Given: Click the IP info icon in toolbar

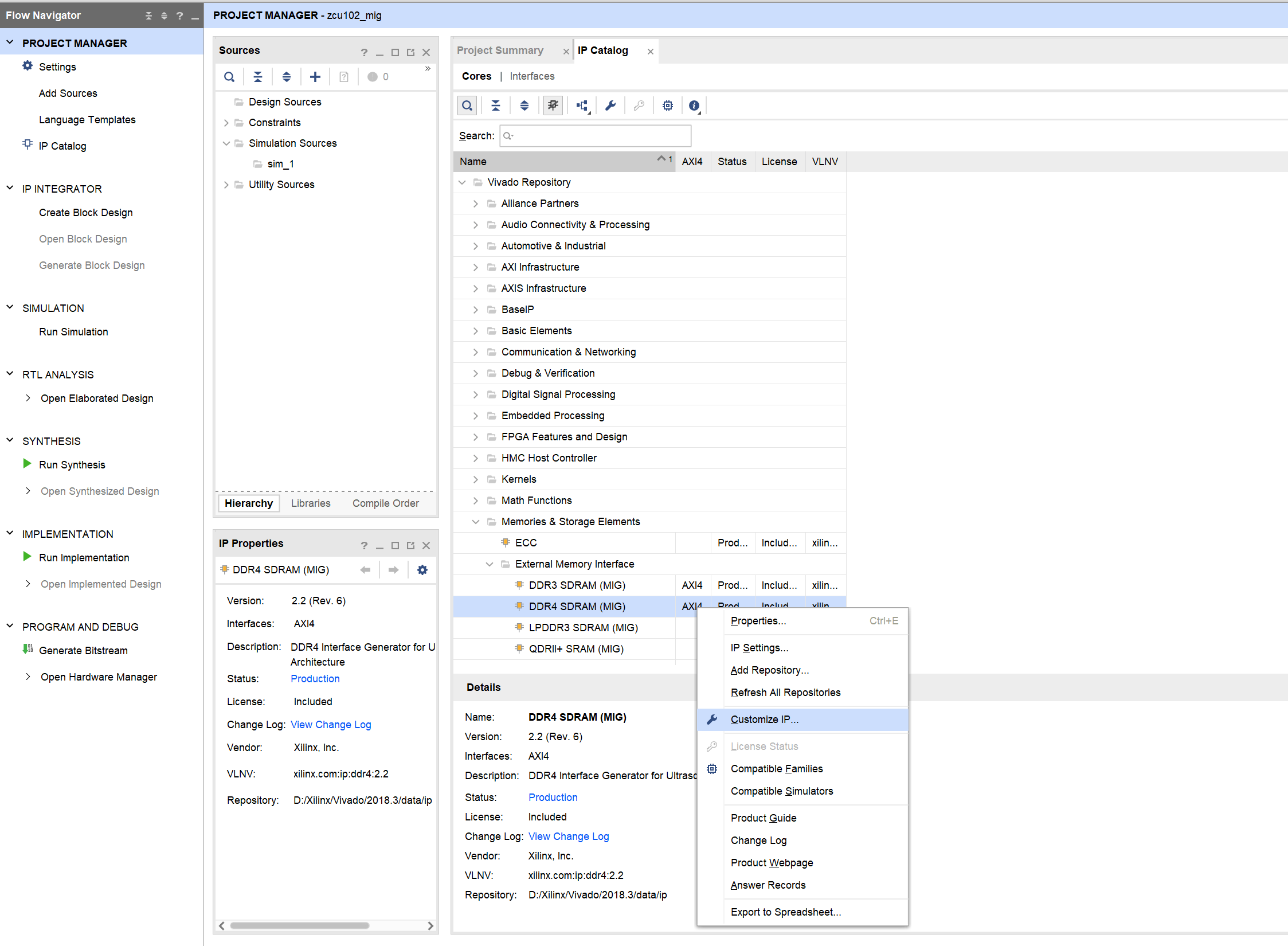Looking at the screenshot, I should pos(694,105).
